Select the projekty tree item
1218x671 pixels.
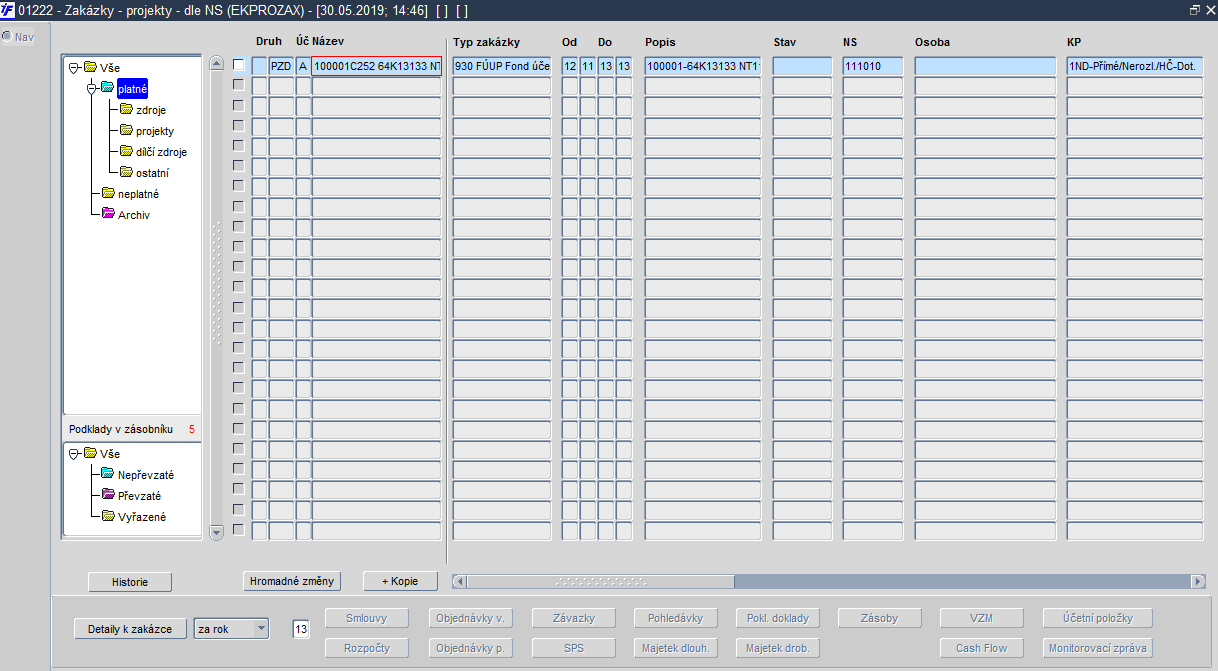[x=155, y=131]
